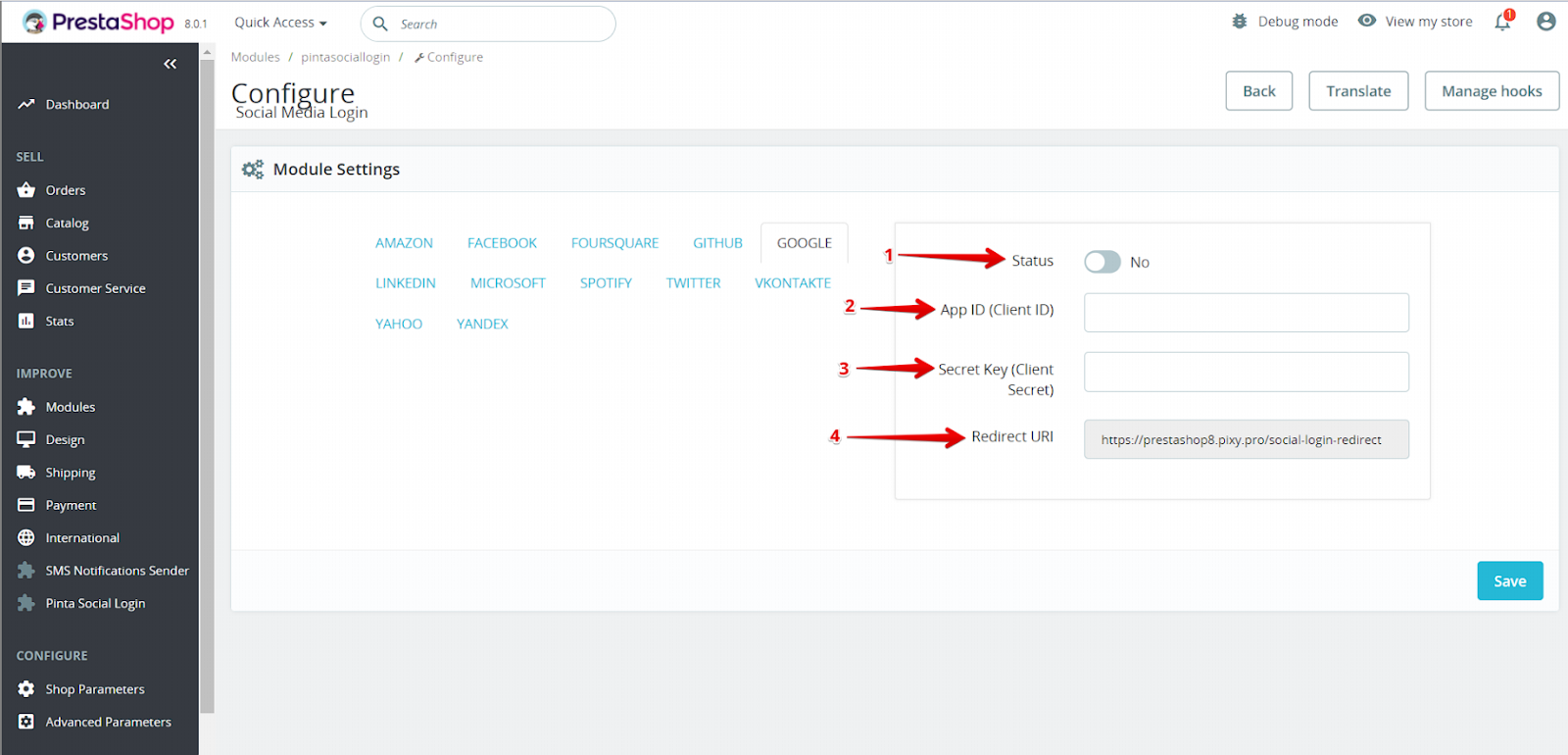Open the TWITTER provider tab
The width and height of the screenshot is (1568, 755).
pyautogui.click(x=693, y=283)
